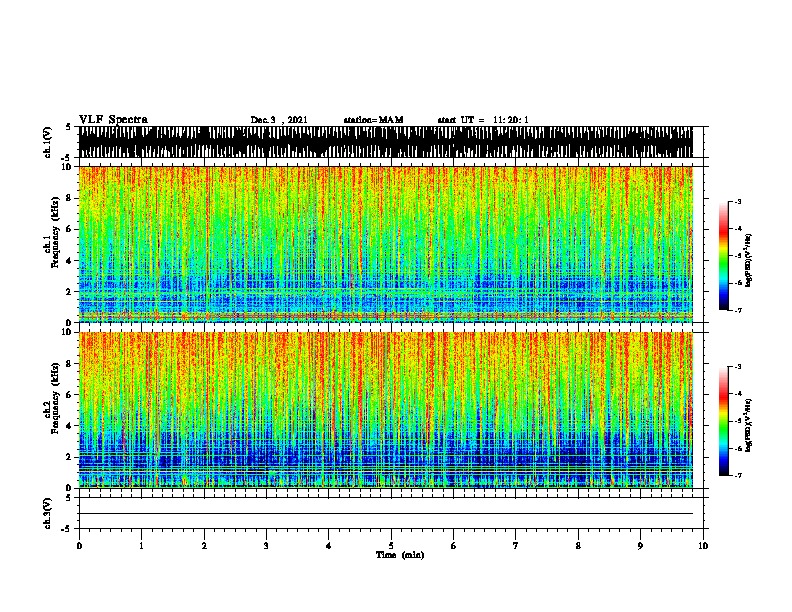Viewport: 792px width, 612px height.
Task: Select the "Dec. 3, 2021" date text
Action: pyautogui.click(x=279, y=120)
